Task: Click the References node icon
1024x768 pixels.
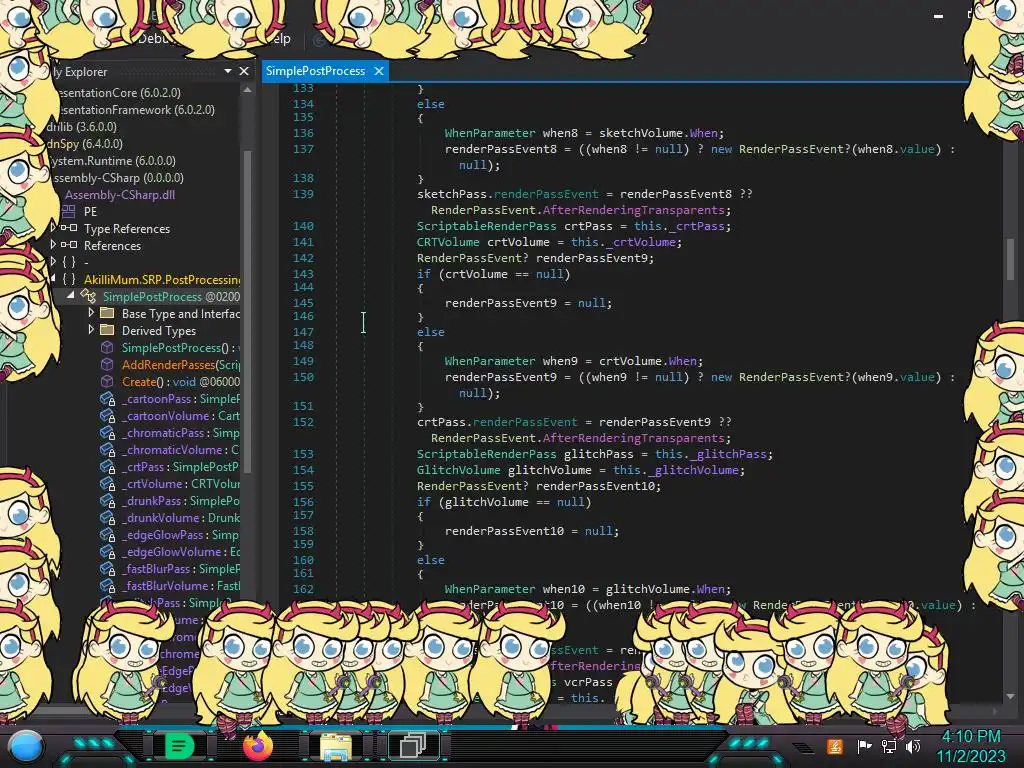Action: [x=69, y=245]
